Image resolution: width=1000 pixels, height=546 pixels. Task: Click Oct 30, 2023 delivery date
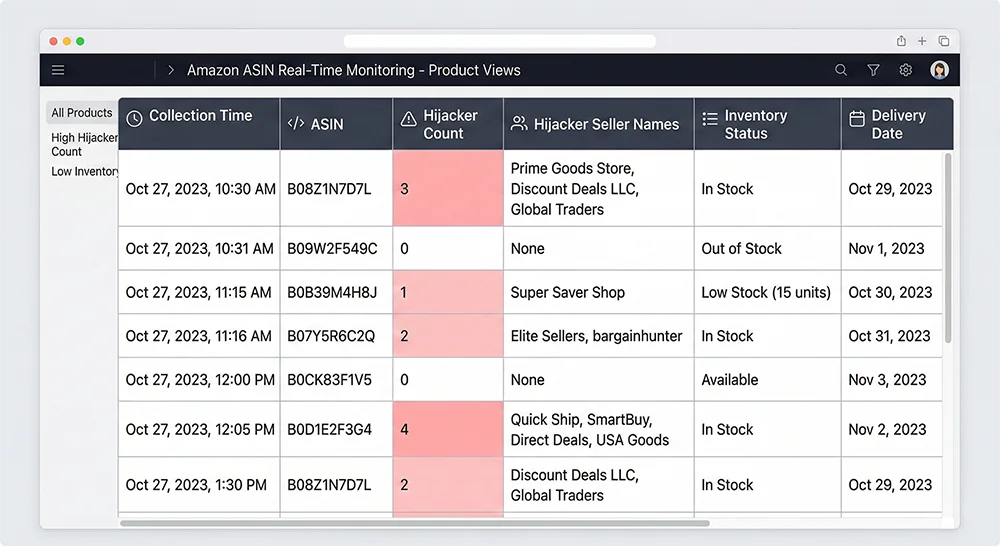[x=892, y=292]
